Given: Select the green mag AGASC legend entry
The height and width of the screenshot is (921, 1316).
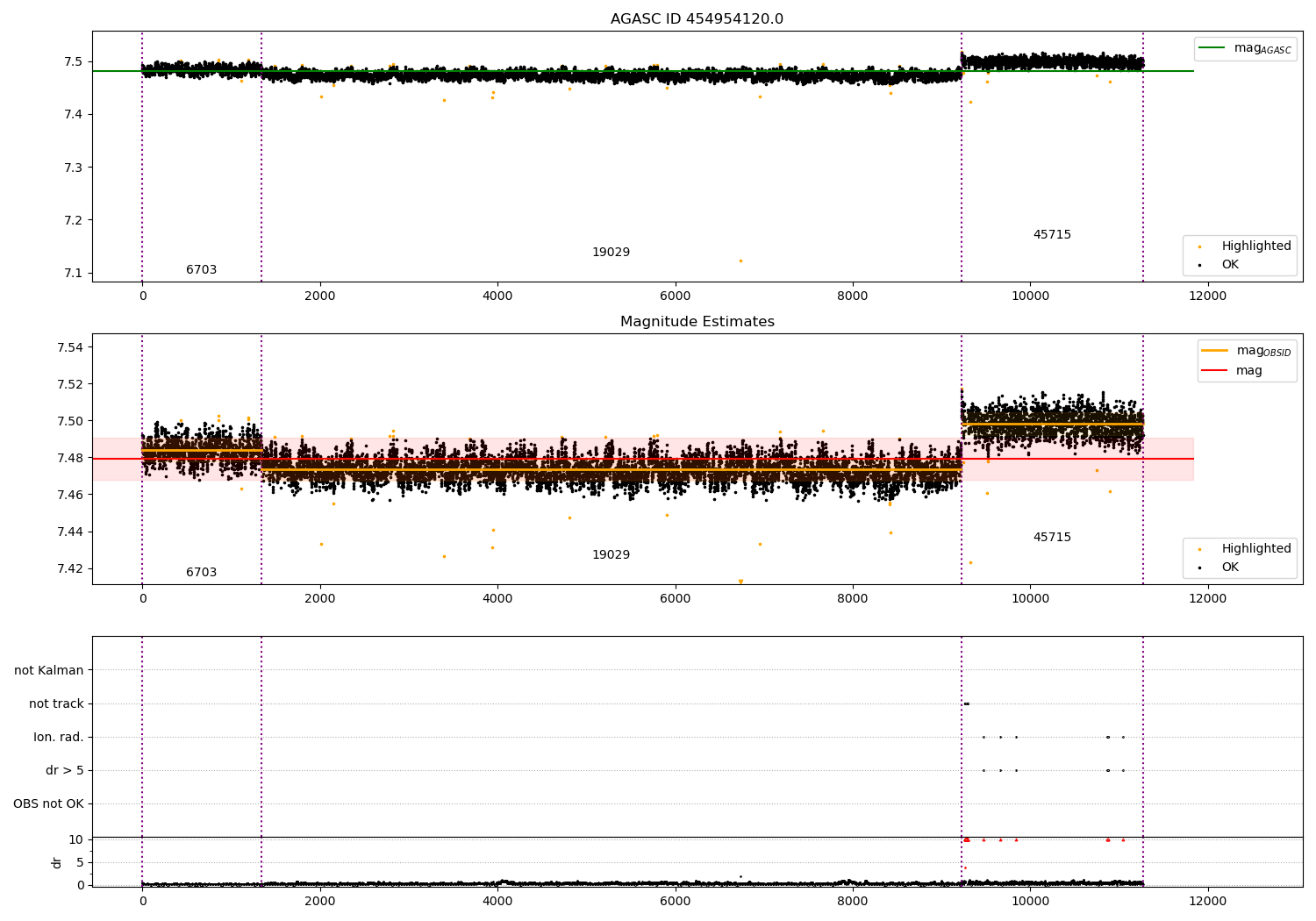Looking at the screenshot, I should [x=1245, y=48].
